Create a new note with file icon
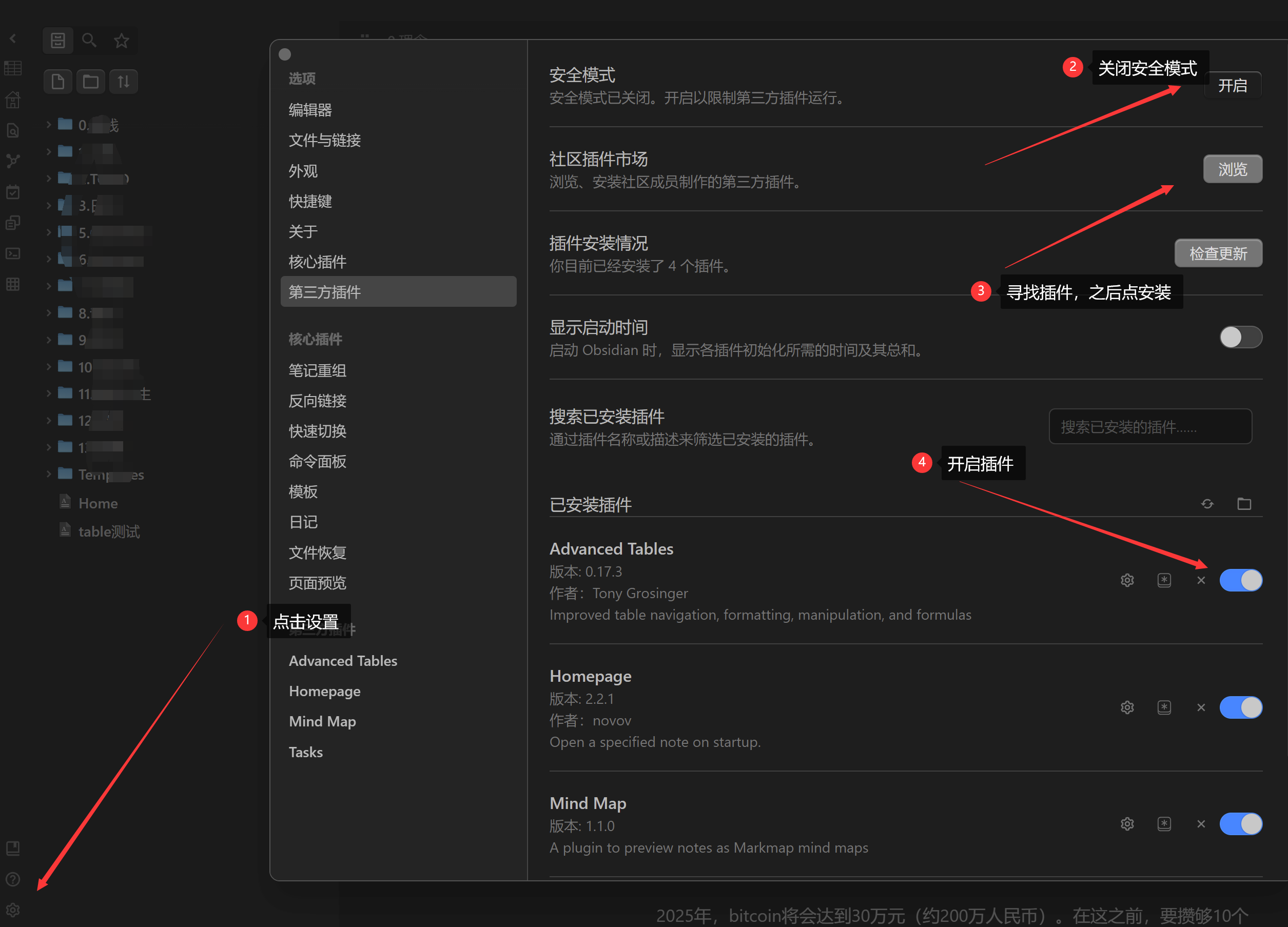1288x927 pixels. click(x=58, y=82)
